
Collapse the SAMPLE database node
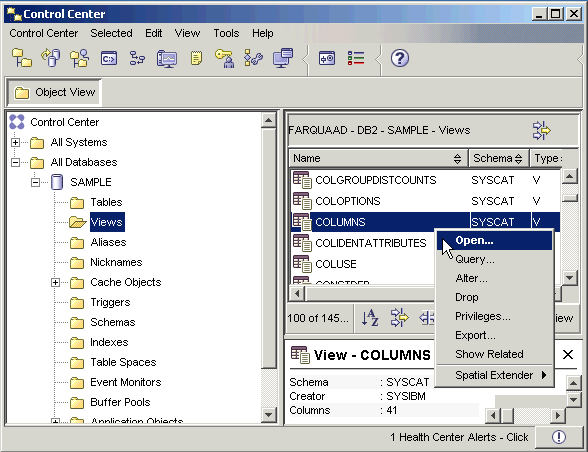point(35,182)
